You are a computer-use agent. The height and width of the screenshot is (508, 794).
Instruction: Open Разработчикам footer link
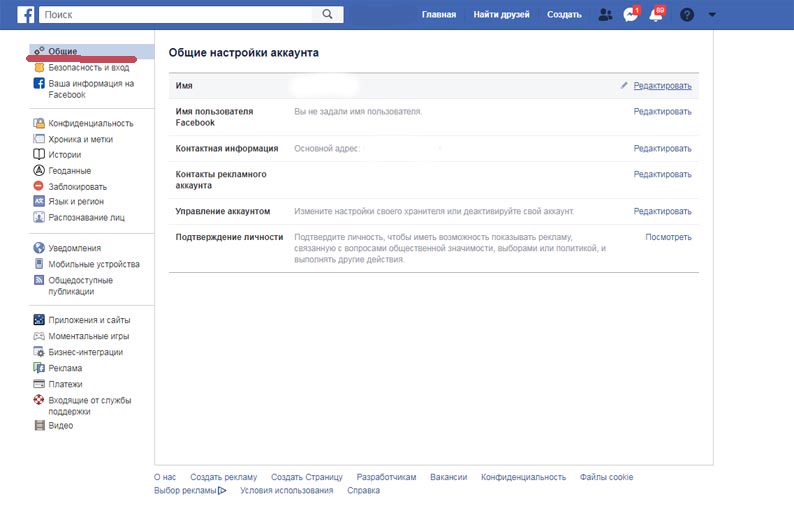[386, 477]
